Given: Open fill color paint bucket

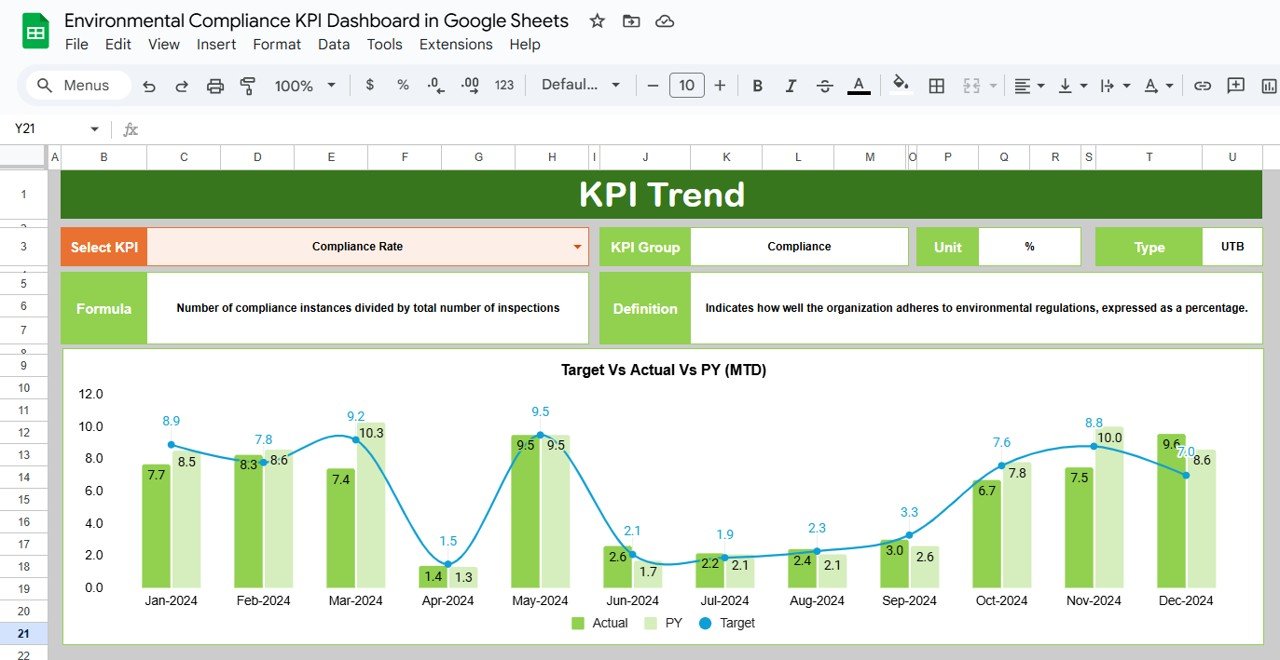Looking at the screenshot, I should coord(900,84).
